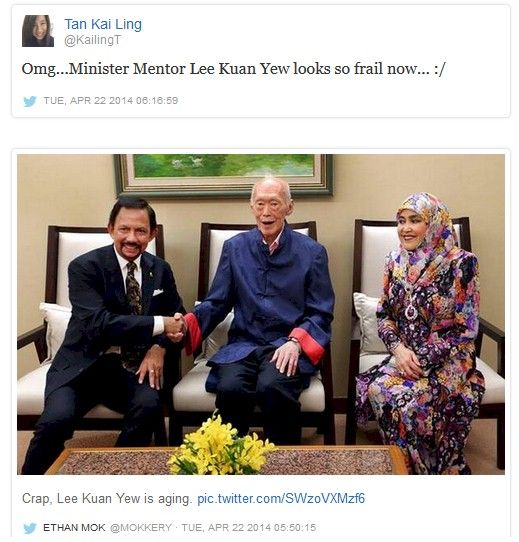Click the yellow flowers in the embedded photo
Image resolution: width=519 pixels, height=542 pixels.
click(220, 445)
